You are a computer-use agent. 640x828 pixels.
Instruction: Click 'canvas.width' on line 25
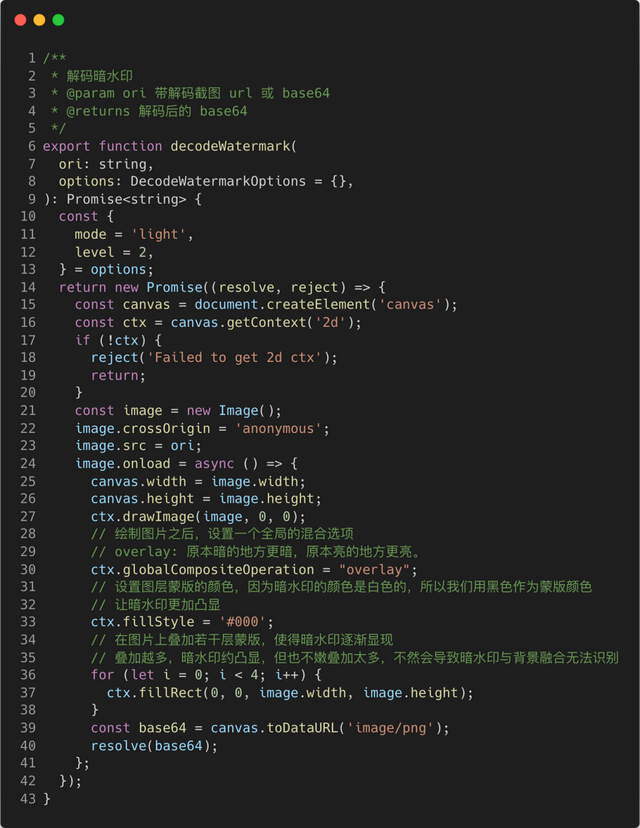click(138, 482)
